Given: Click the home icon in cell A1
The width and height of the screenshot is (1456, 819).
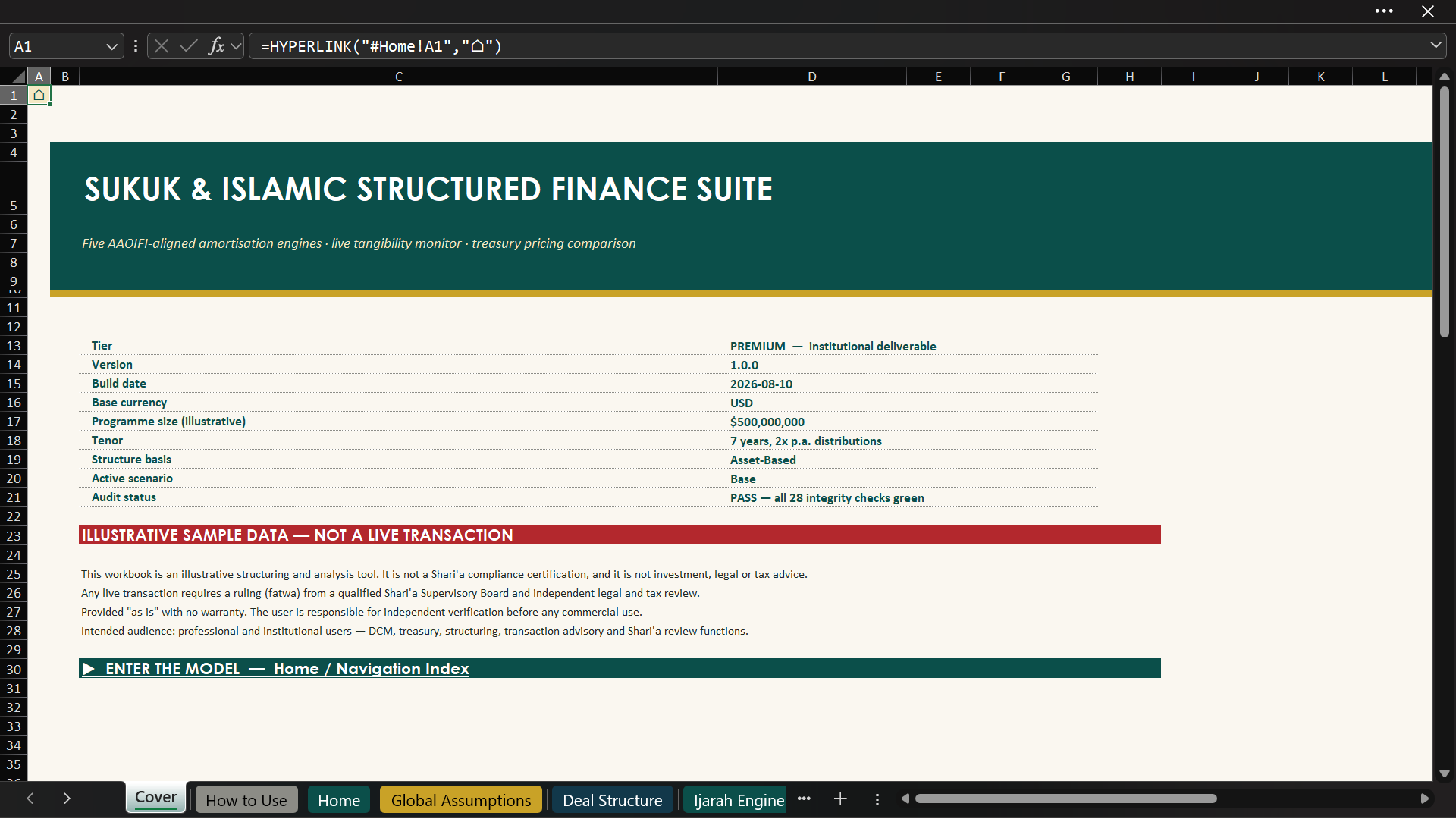Looking at the screenshot, I should coord(39,96).
